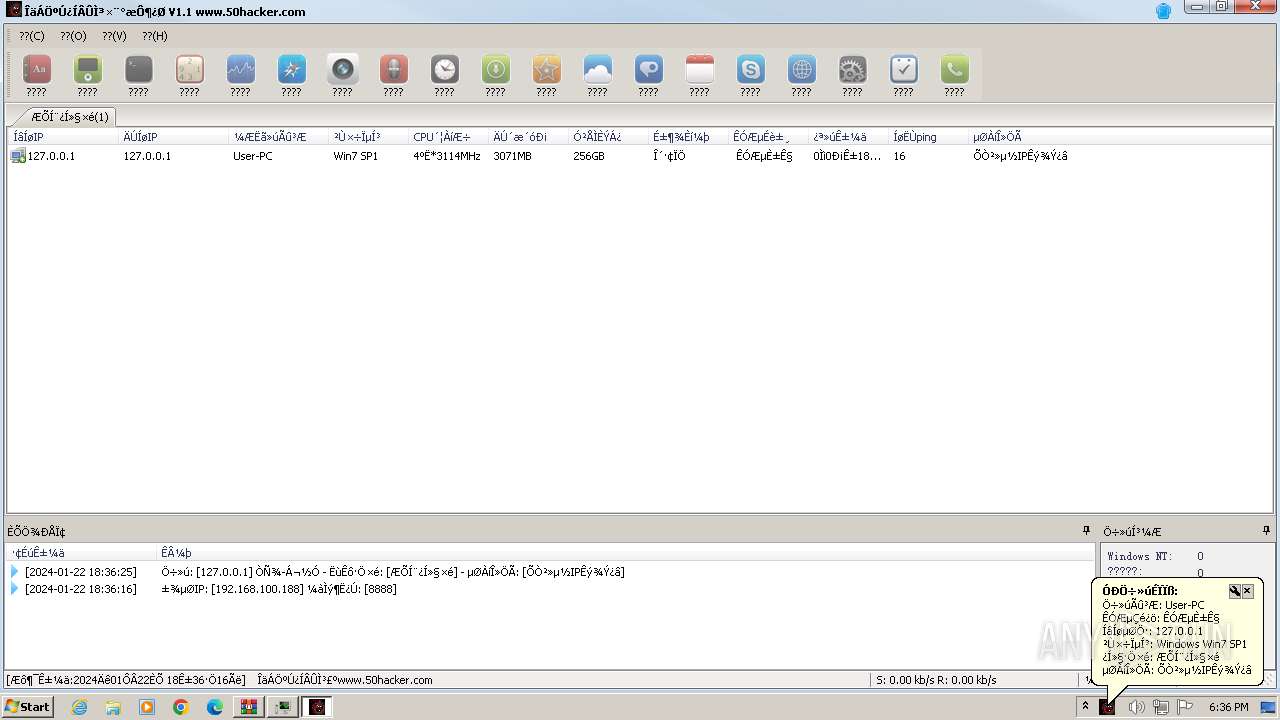The width and height of the screenshot is (1280, 720).
Task: Click the green phone toolbar icon
Action: tap(955, 69)
